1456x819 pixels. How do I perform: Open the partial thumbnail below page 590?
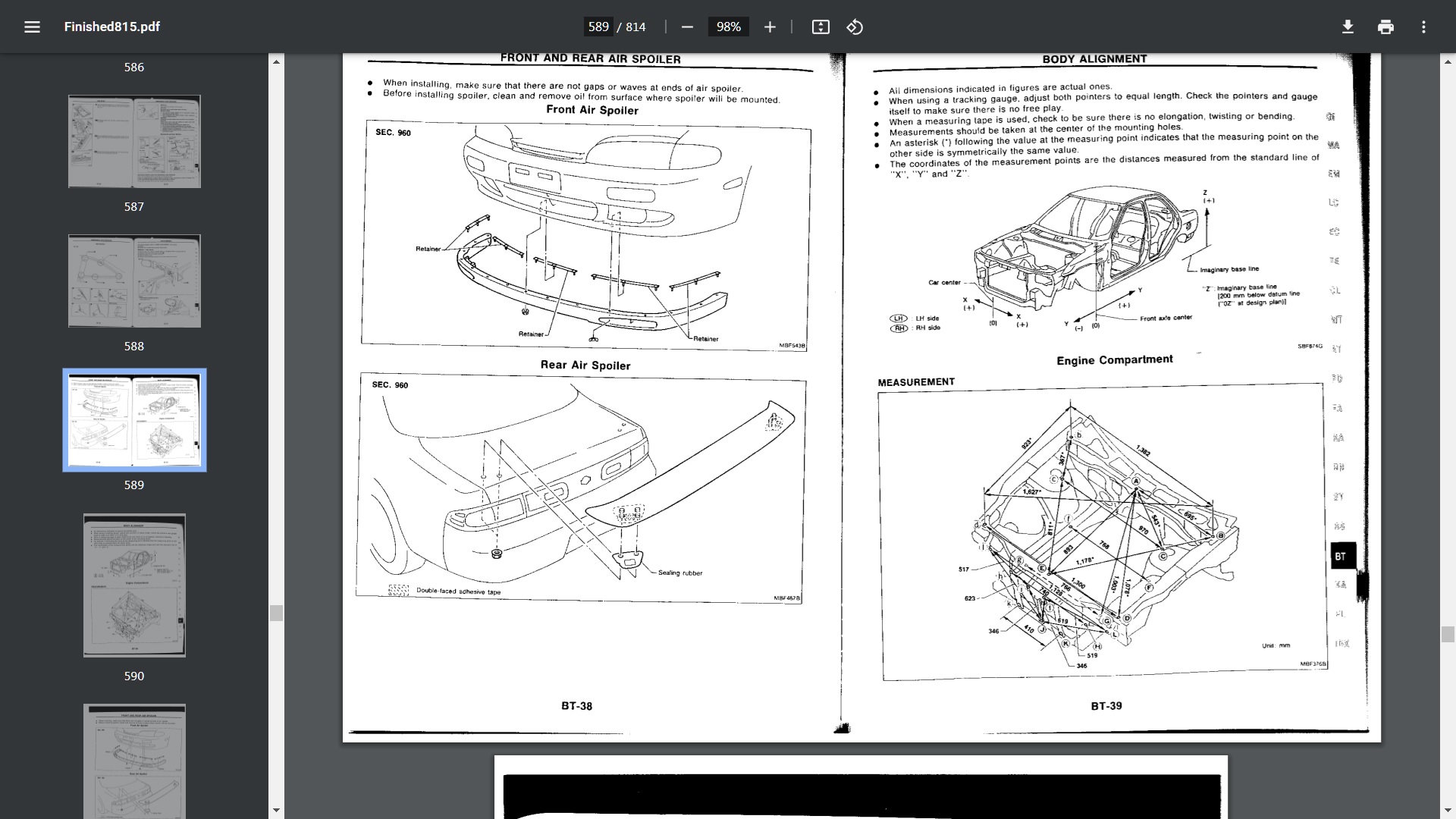pos(134,760)
